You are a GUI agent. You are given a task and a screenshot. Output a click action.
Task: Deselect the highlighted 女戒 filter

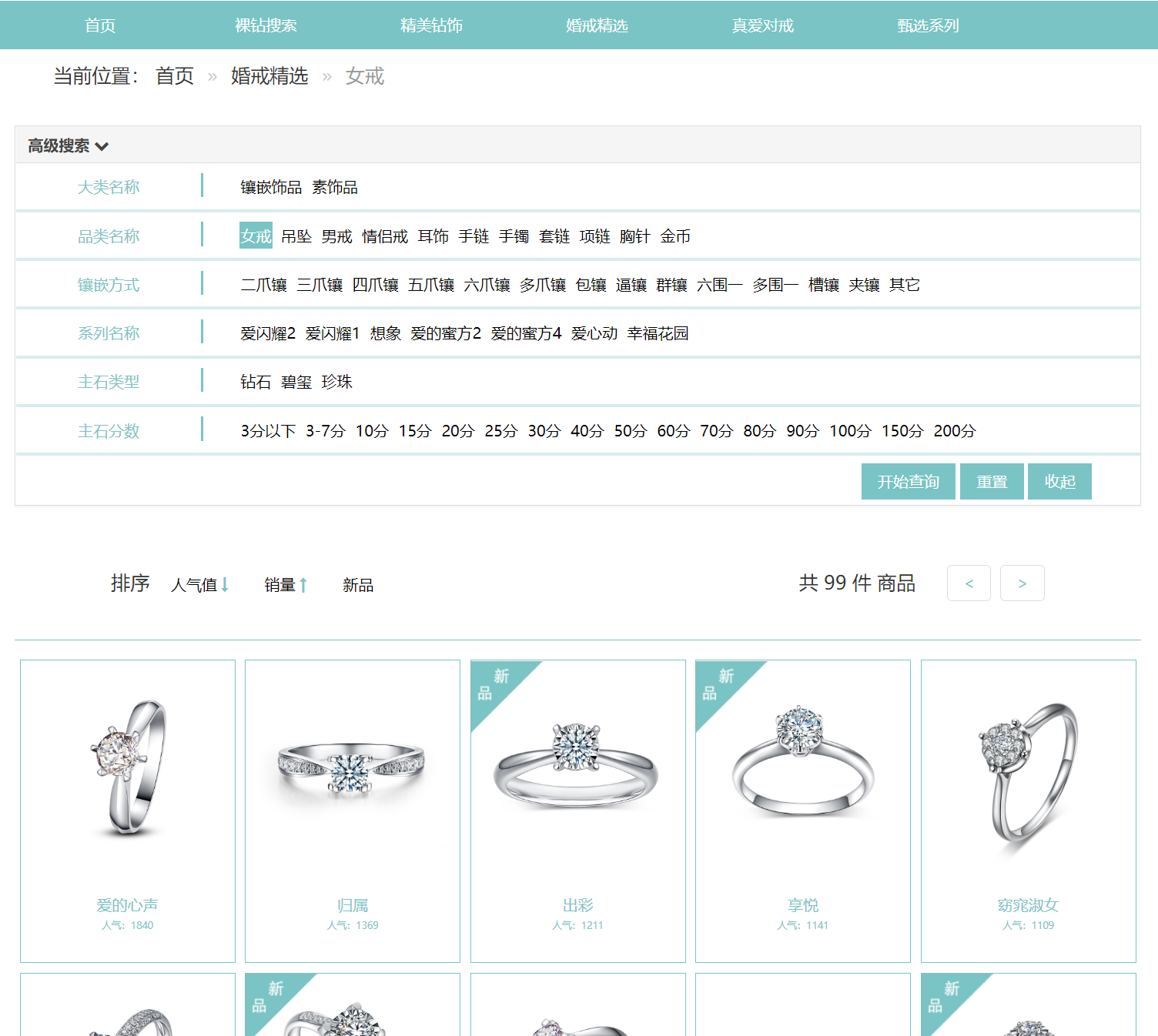(x=256, y=236)
